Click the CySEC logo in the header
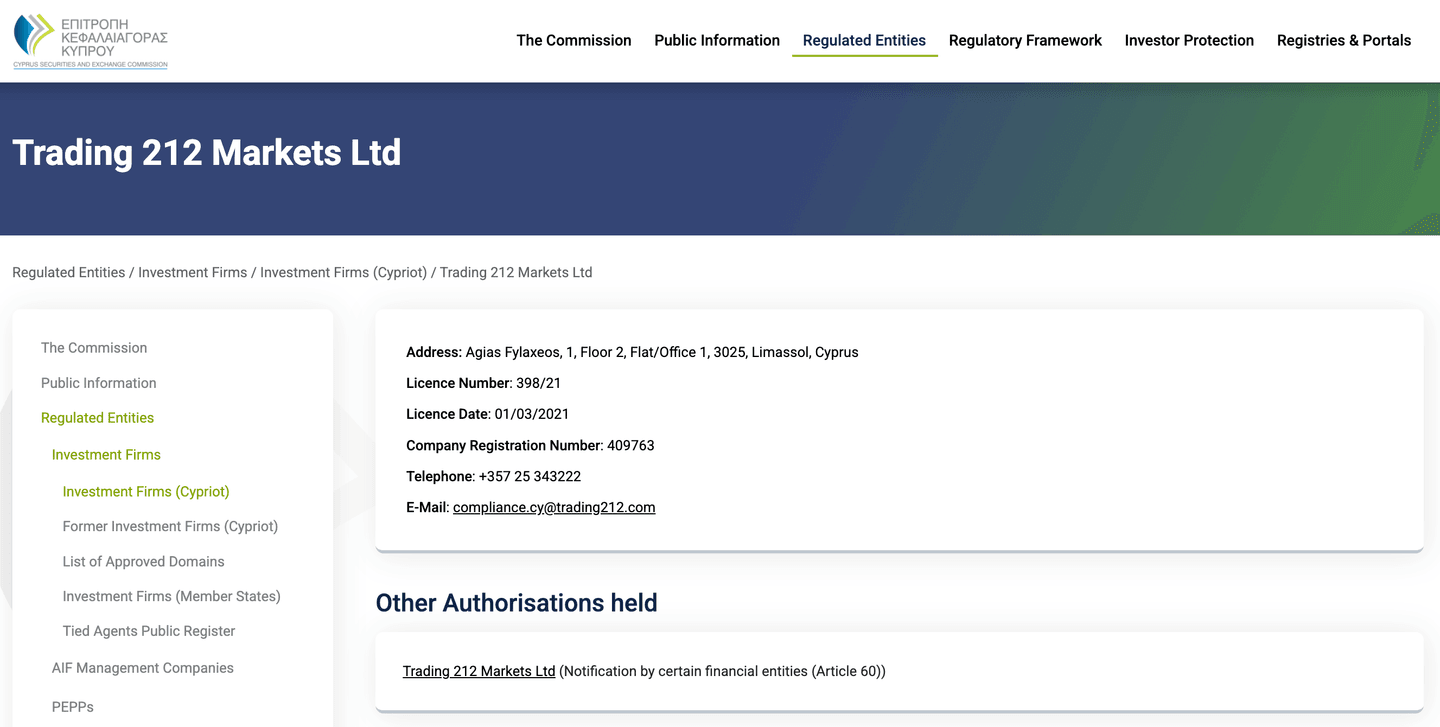Screen dimensions: 1440x727 pyautogui.click(x=90, y=41)
